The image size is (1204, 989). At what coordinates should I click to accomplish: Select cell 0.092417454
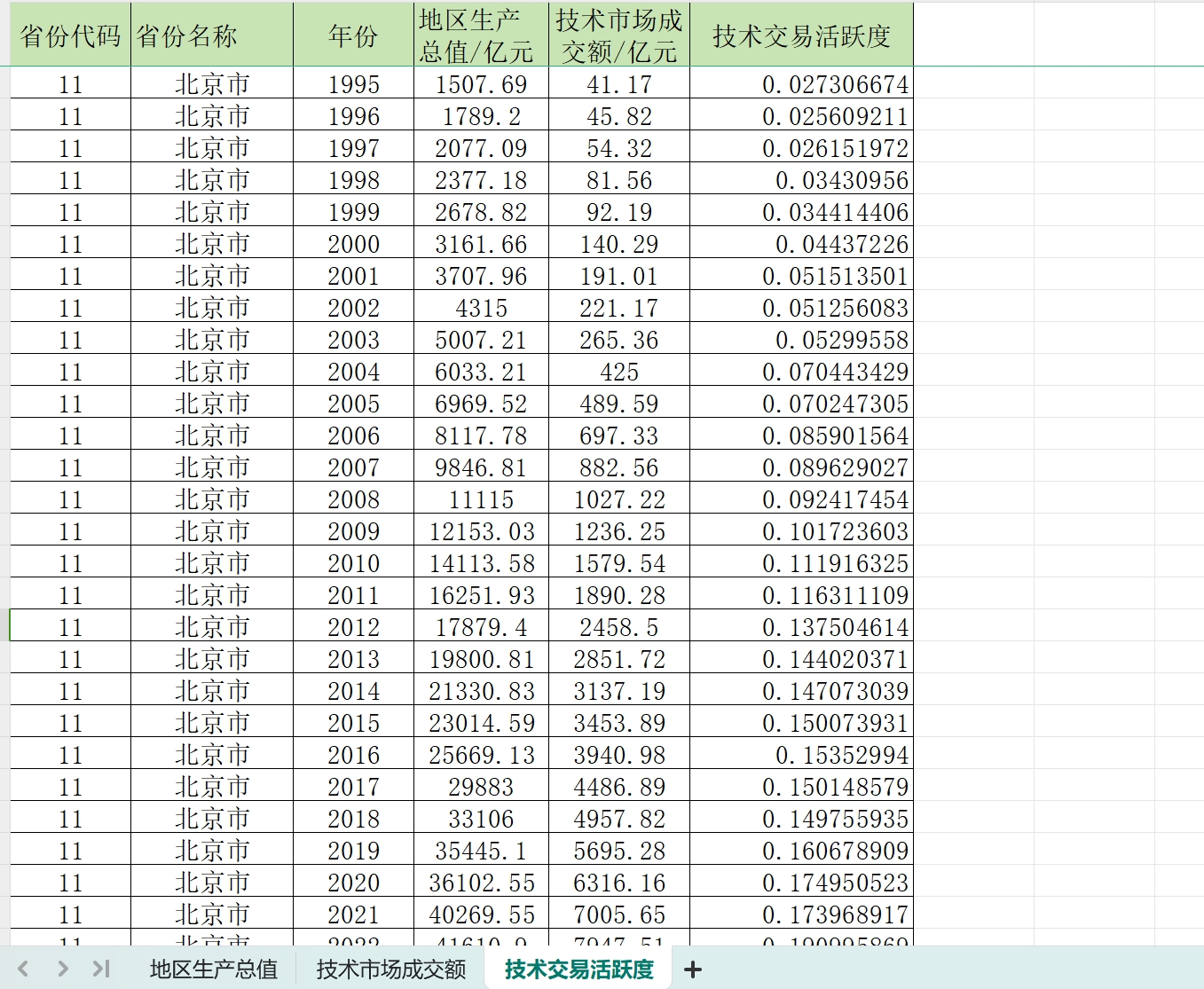(801, 499)
